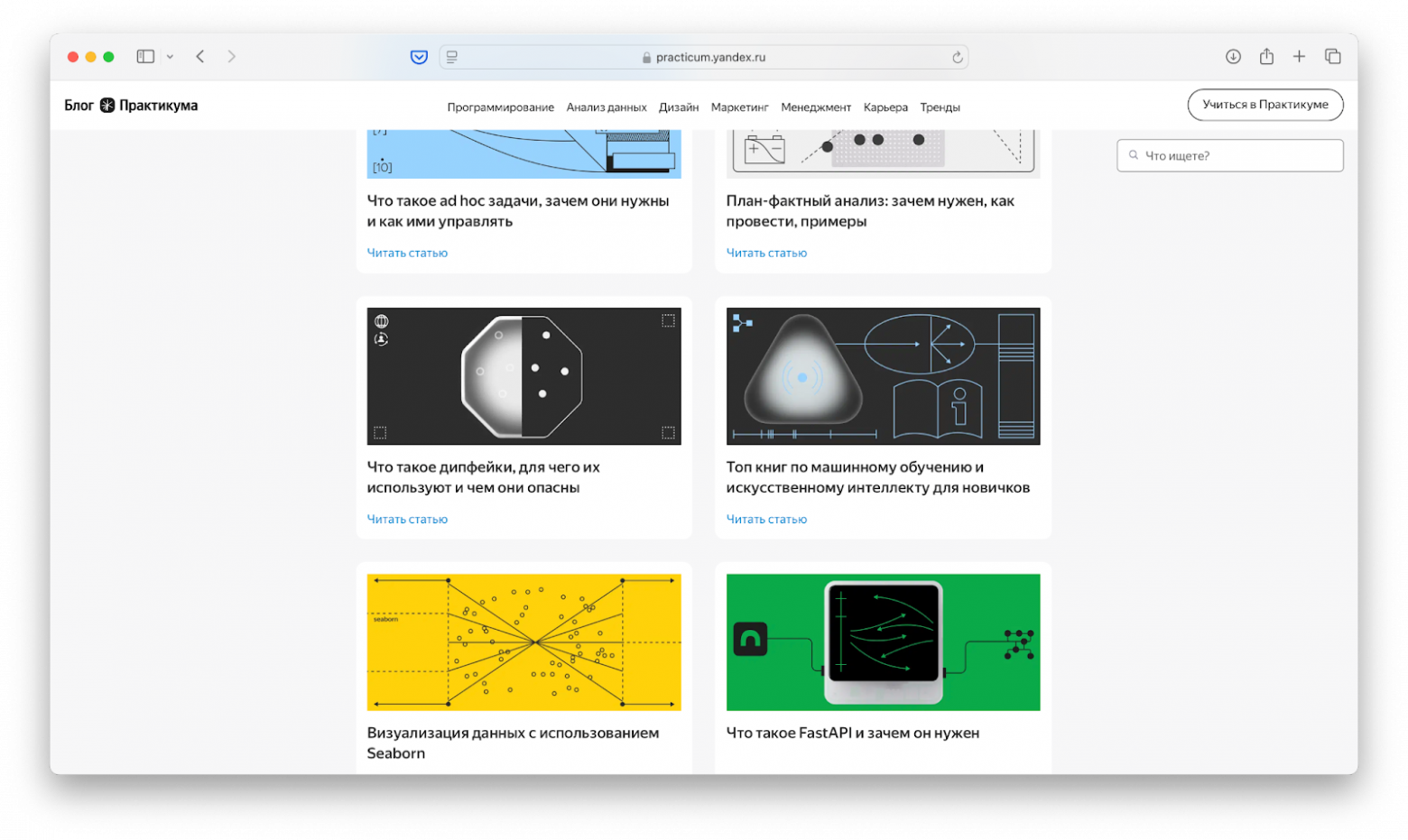Click the Pocket save icon in toolbar
The height and width of the screenshot is (840, 1408).
pyautogui.click(x=419, y=57)
